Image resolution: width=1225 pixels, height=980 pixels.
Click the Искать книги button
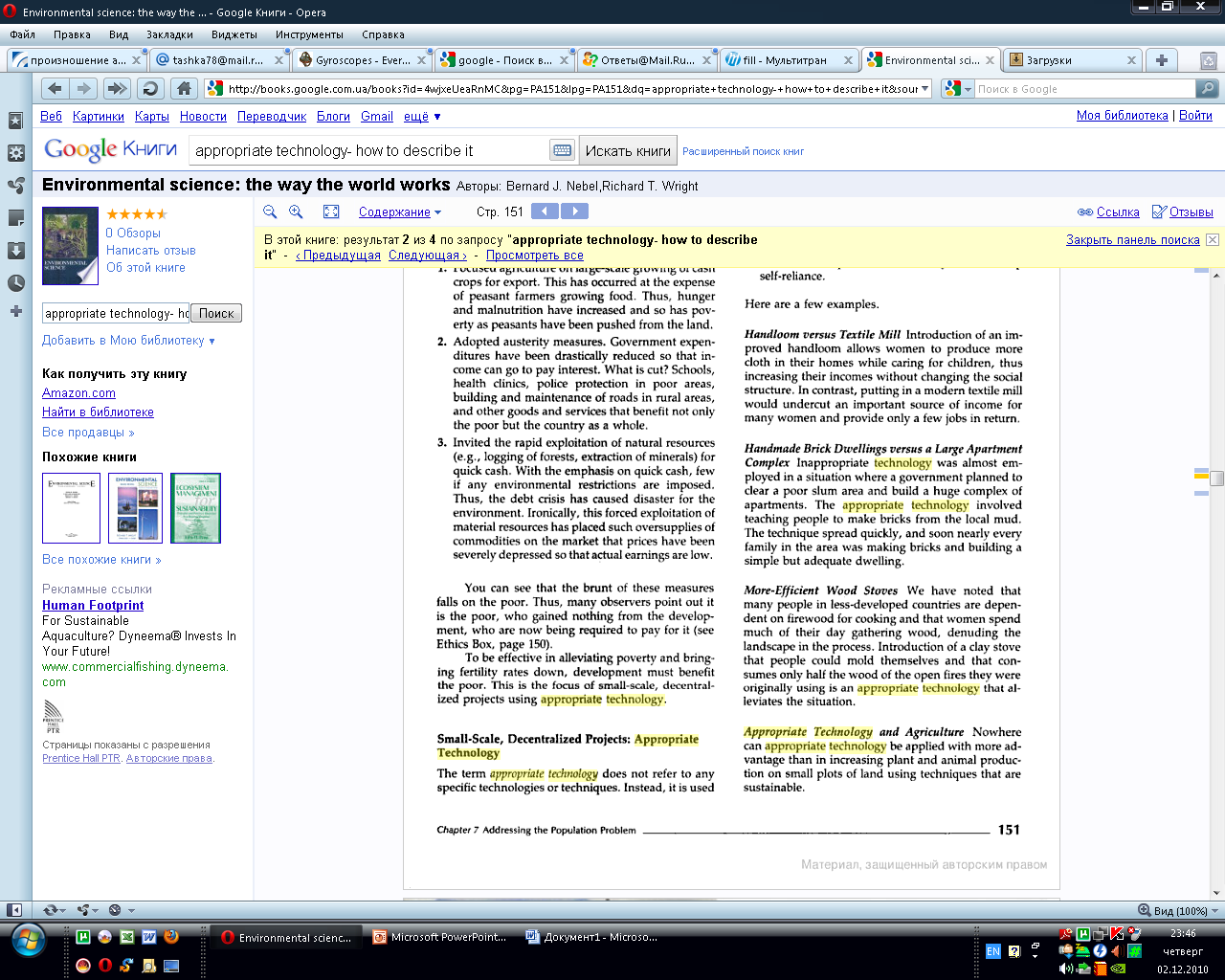pos(628,150)
